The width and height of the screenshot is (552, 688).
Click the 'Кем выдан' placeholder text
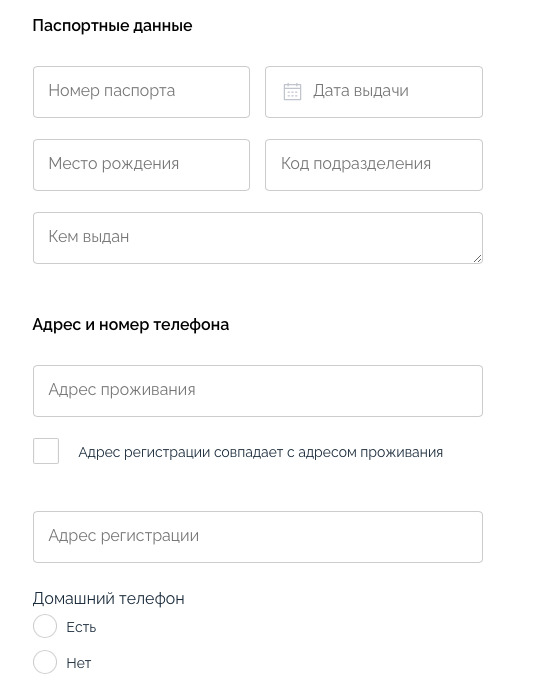(89, 237)
